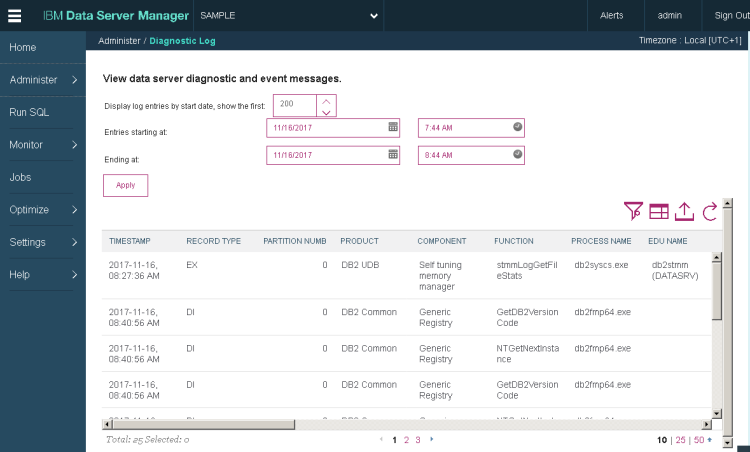The width and height of the screenshot is (750, 452).
Task: Expand the Optimize sidebar menu
Action: click(43, 210)
